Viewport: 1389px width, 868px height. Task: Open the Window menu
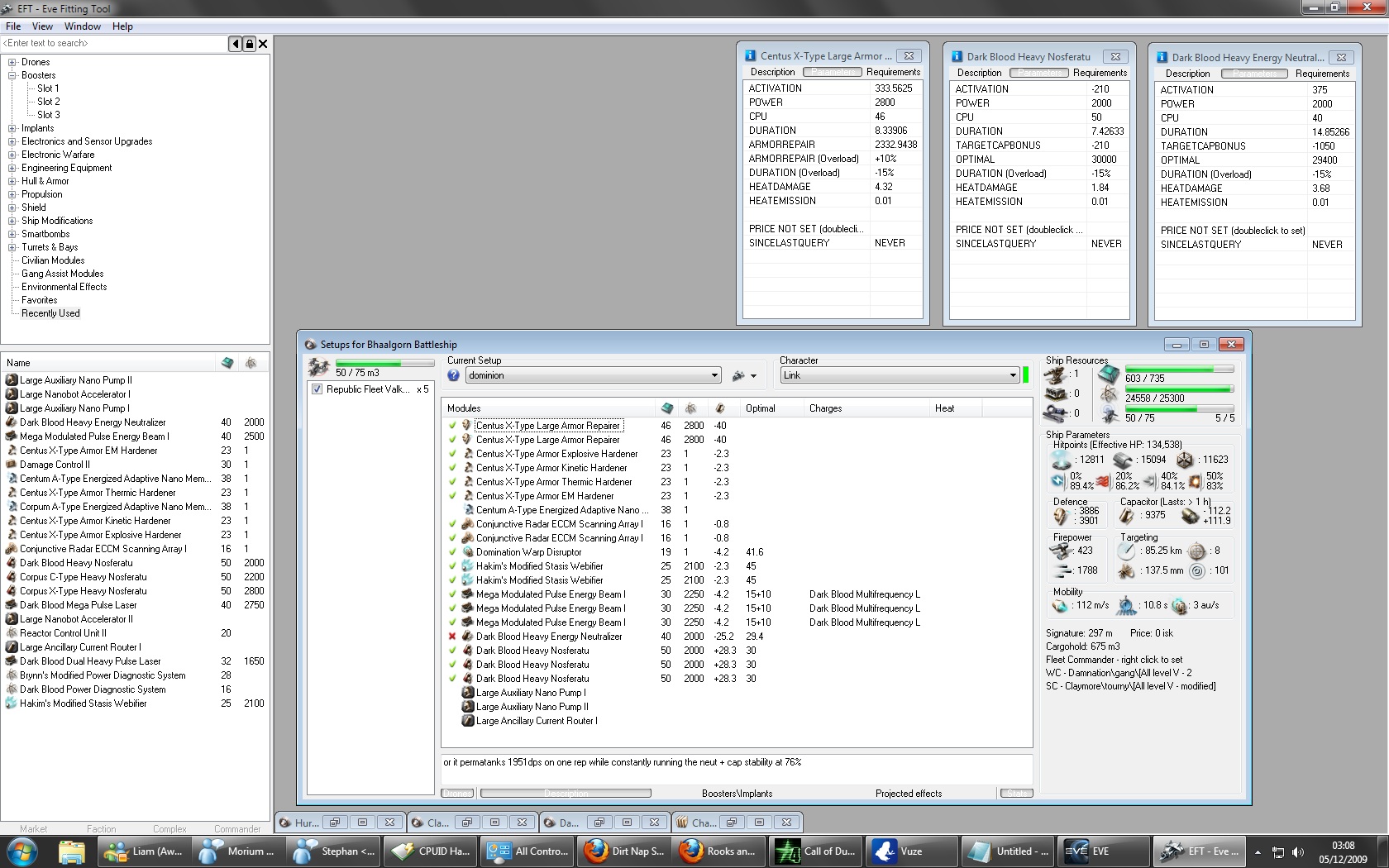pos(83,26)
